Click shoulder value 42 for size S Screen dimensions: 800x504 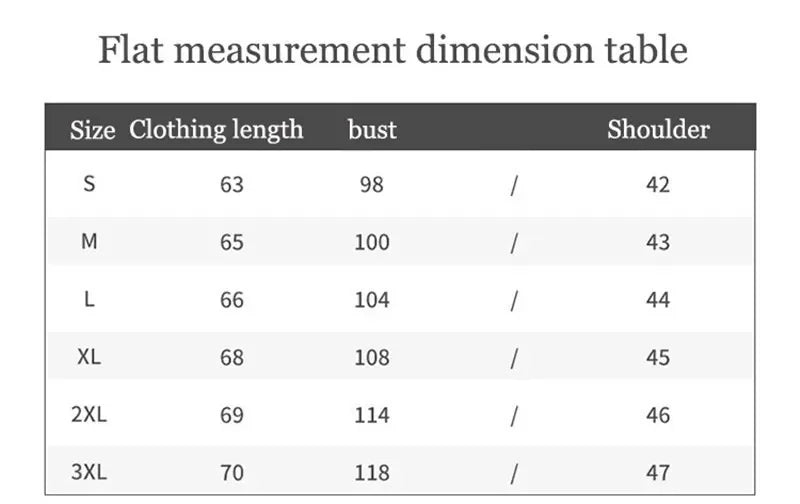click(x=658, y=185)
